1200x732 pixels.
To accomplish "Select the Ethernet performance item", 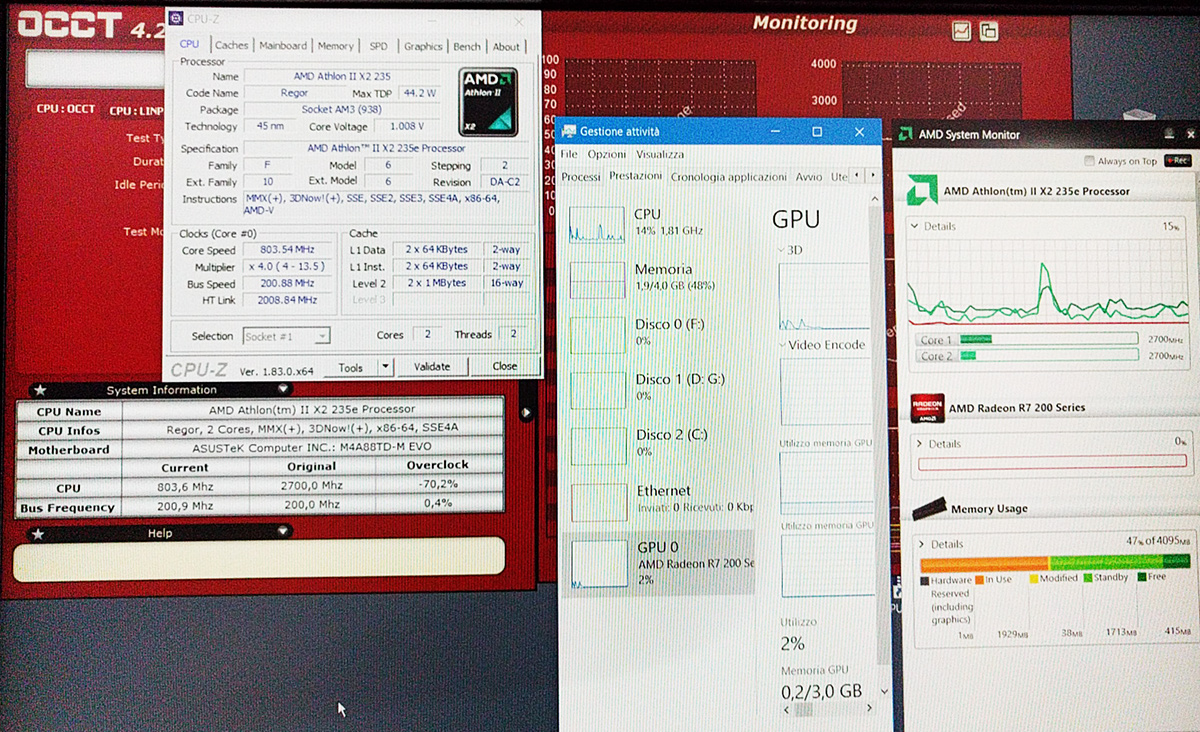I will point(660,499).
